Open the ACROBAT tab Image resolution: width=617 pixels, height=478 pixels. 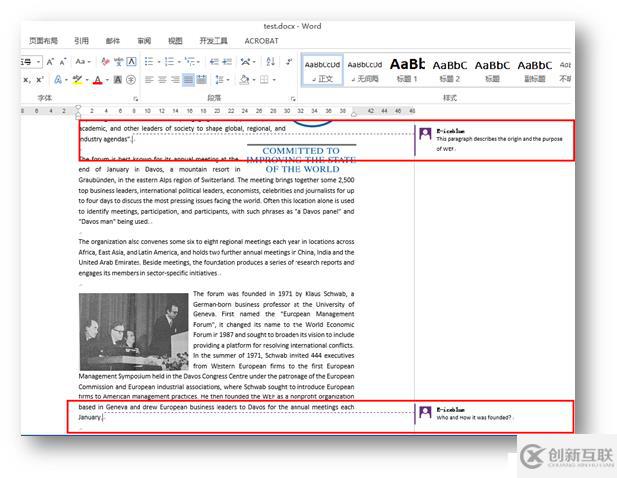tap(261, 41)
